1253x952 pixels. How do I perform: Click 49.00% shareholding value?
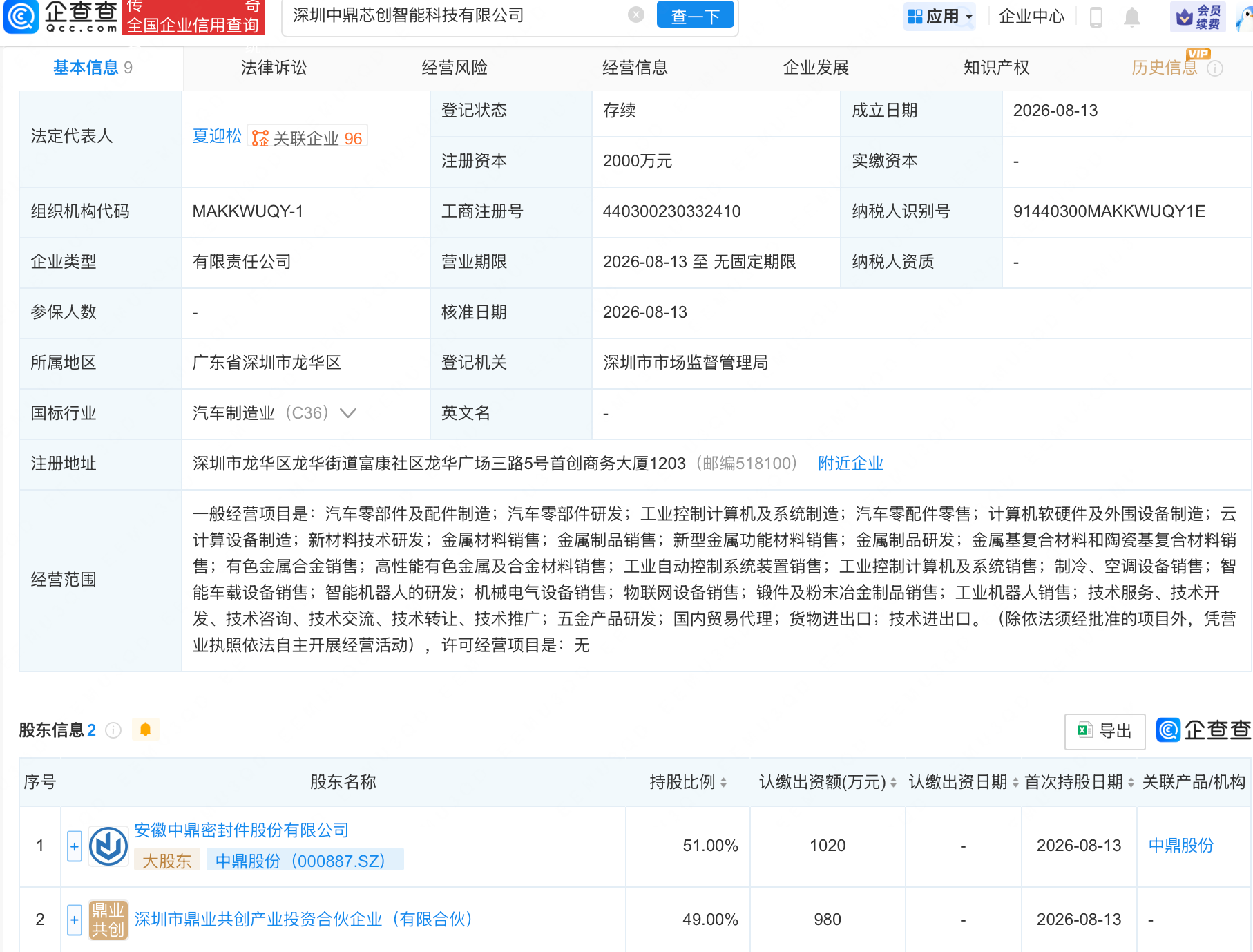[x=710, y=920]
